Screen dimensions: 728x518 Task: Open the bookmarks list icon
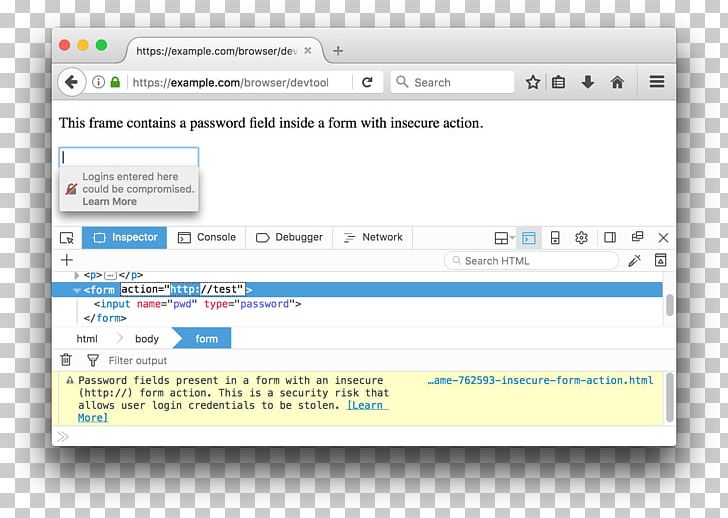click(558, 82)
